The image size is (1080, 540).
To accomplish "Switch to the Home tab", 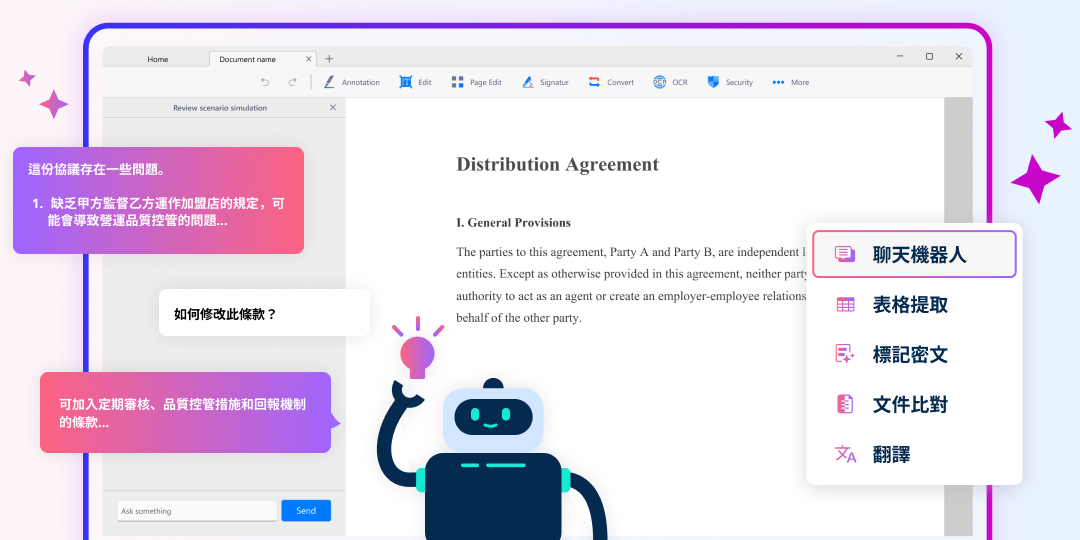I will pyautogui.click(x=158, y=59).
